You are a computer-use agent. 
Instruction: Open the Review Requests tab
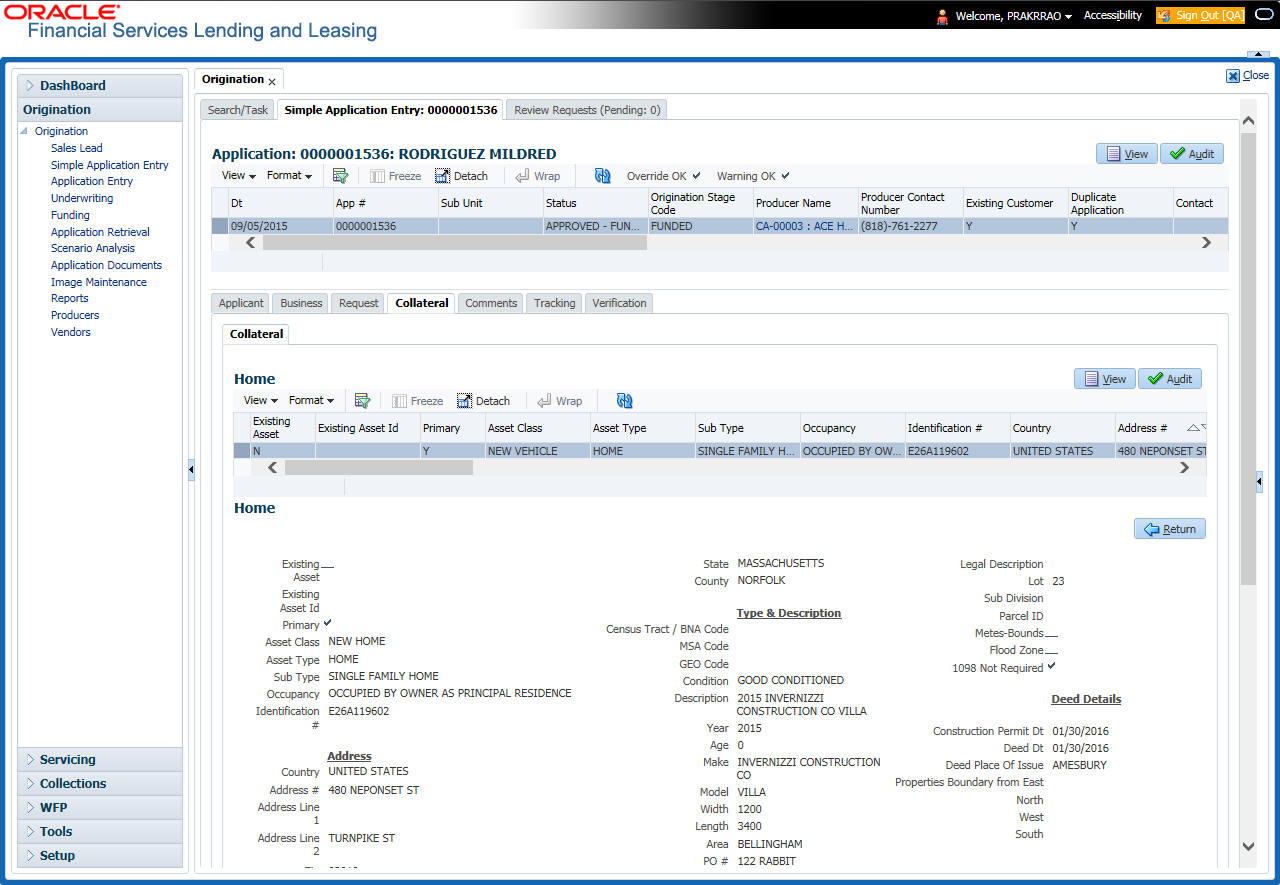coord(587,110)
